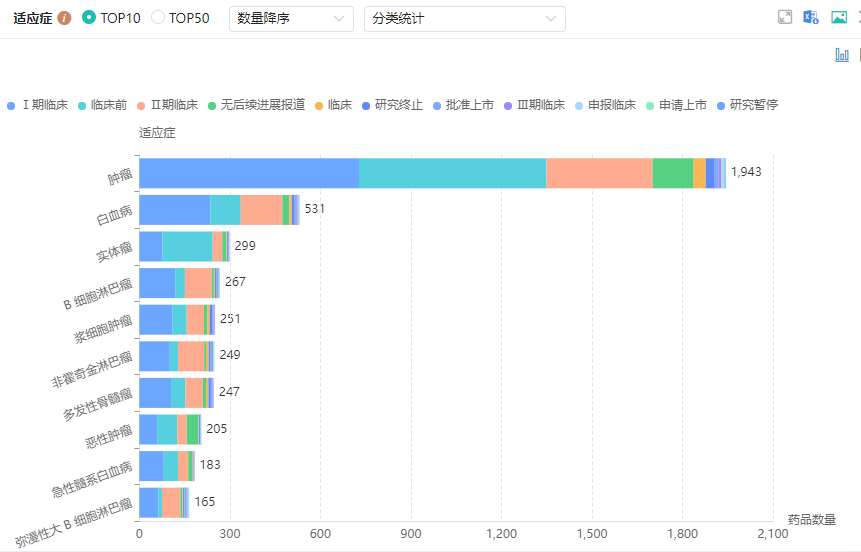Open the 分类统计 dropdown
861x552 pixels.
[x=464, y=19]
